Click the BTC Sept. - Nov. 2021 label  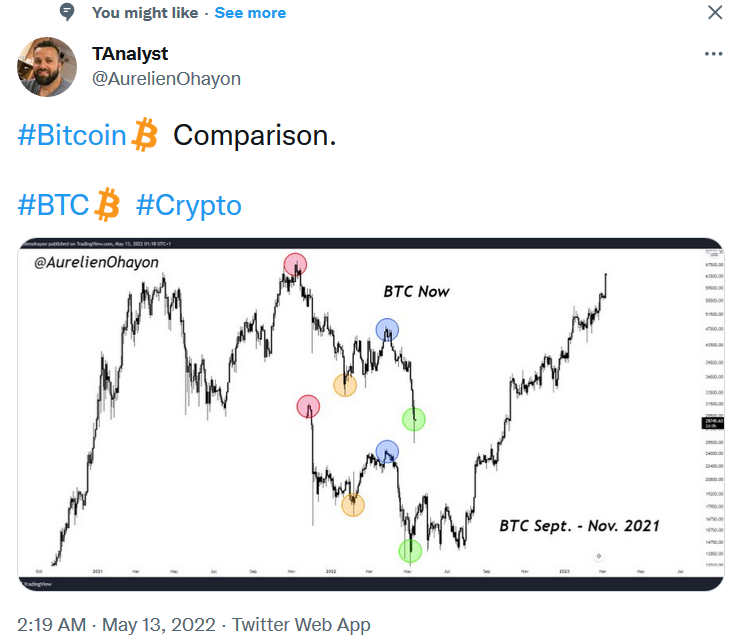(579, 524)
